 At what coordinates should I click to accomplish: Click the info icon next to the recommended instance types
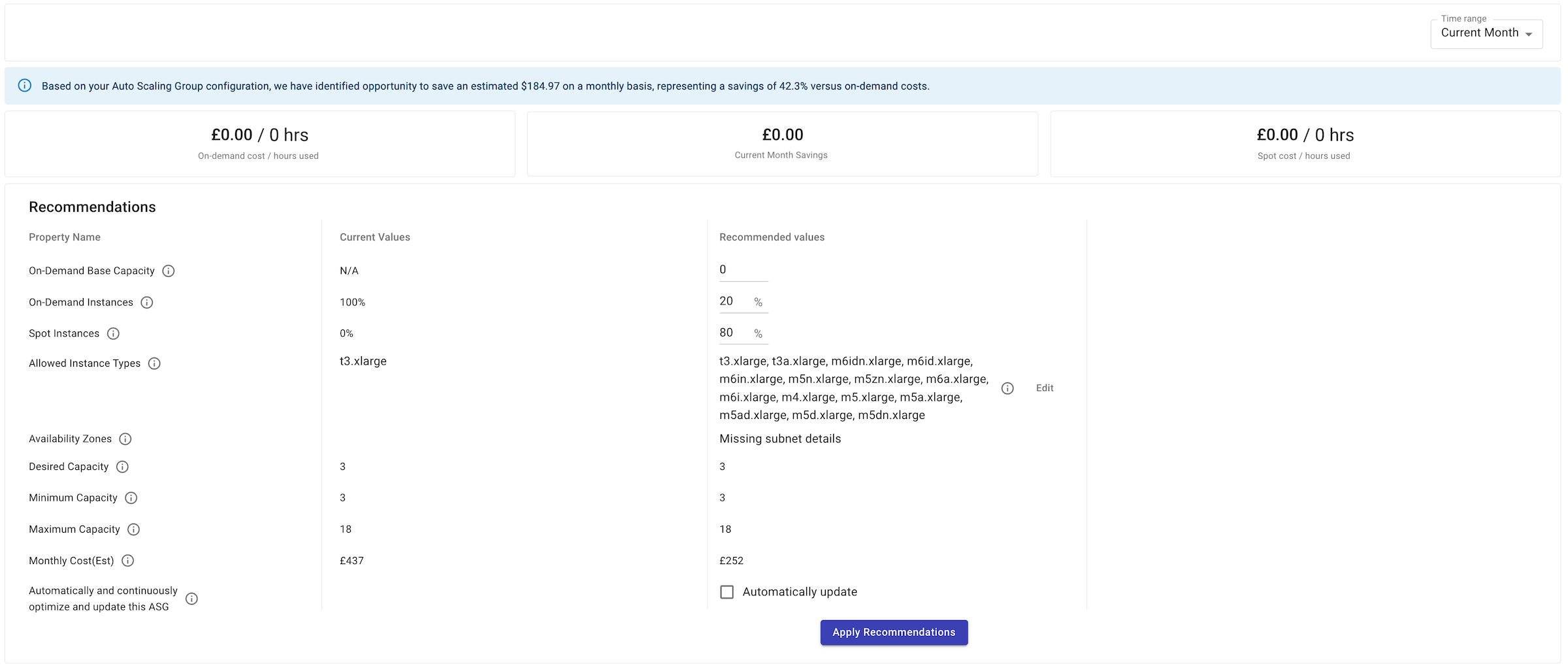[x=1007, y=388]
